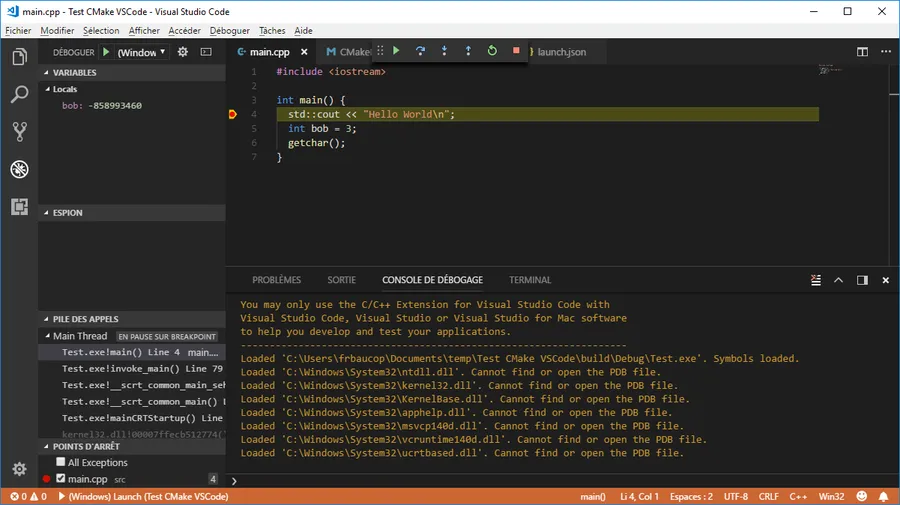Open editor more actions ellipsis

pos(886,52)
